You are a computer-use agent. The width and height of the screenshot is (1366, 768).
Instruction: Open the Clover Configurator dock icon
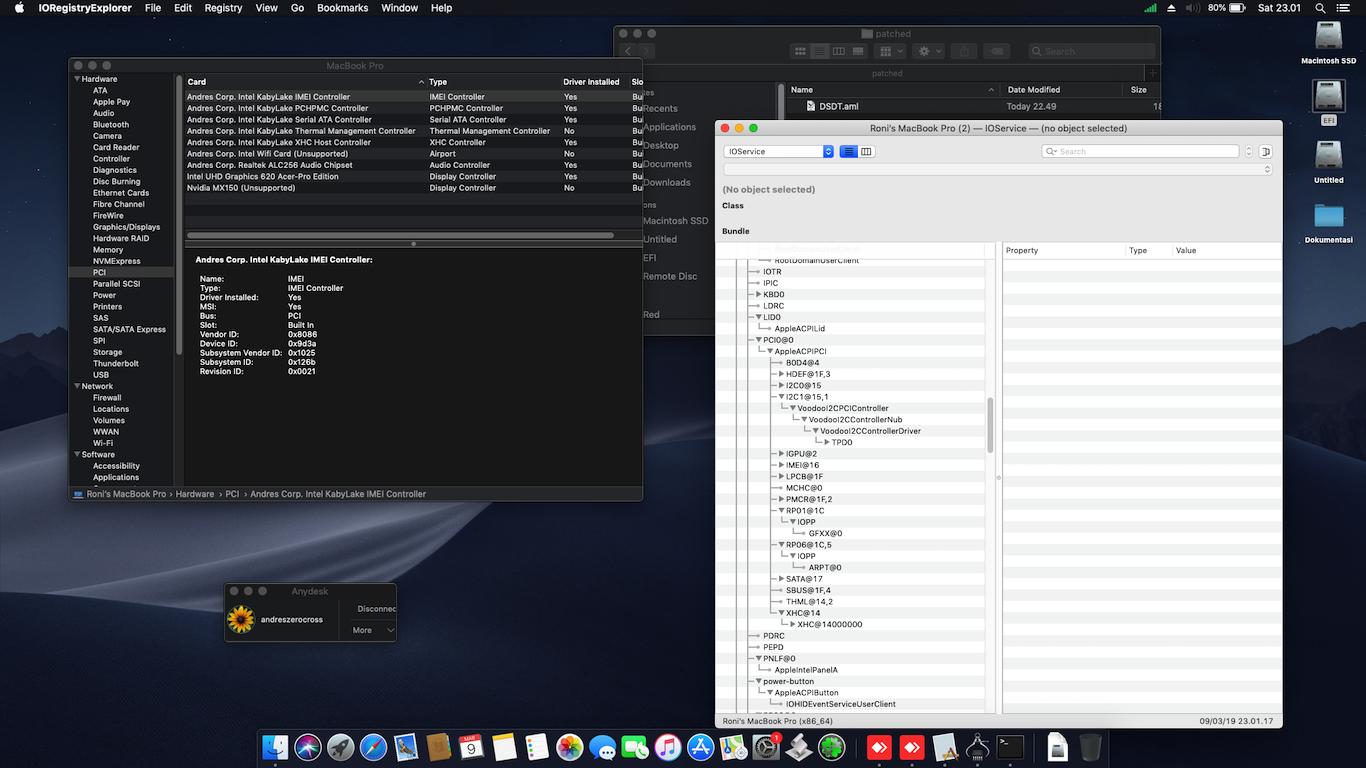[831, 747]
